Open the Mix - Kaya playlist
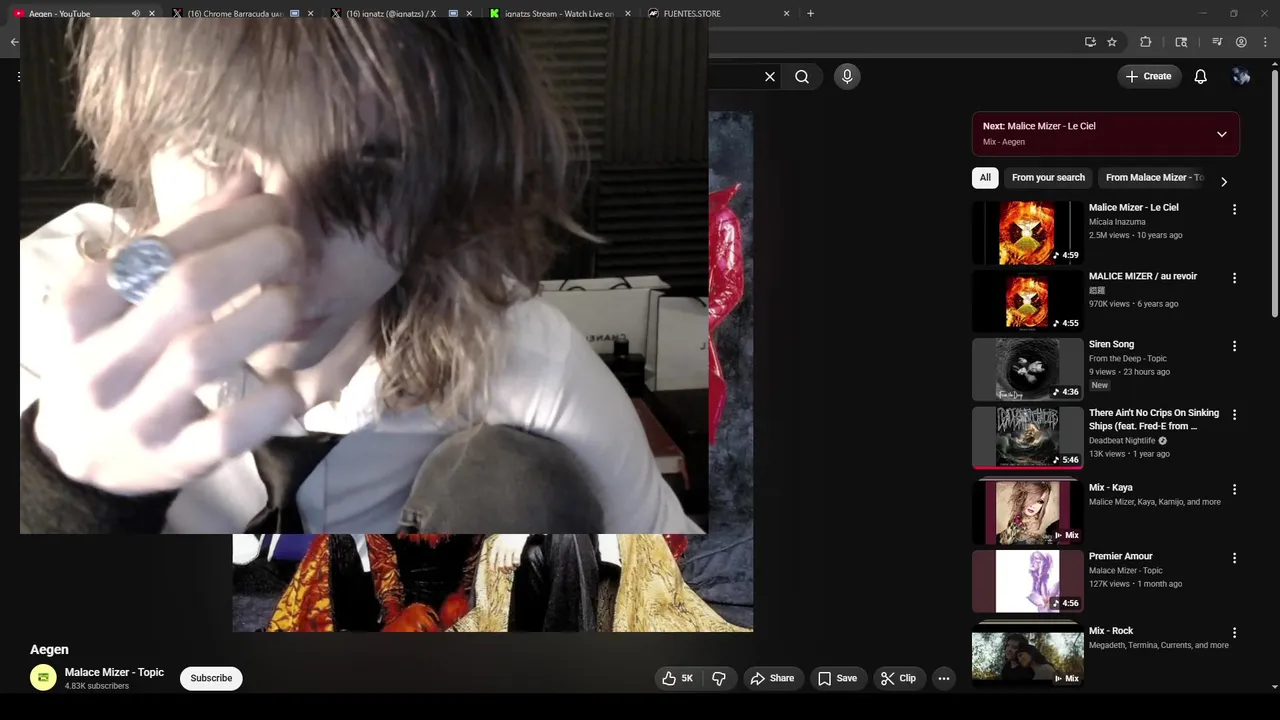 click(1027, 511)
